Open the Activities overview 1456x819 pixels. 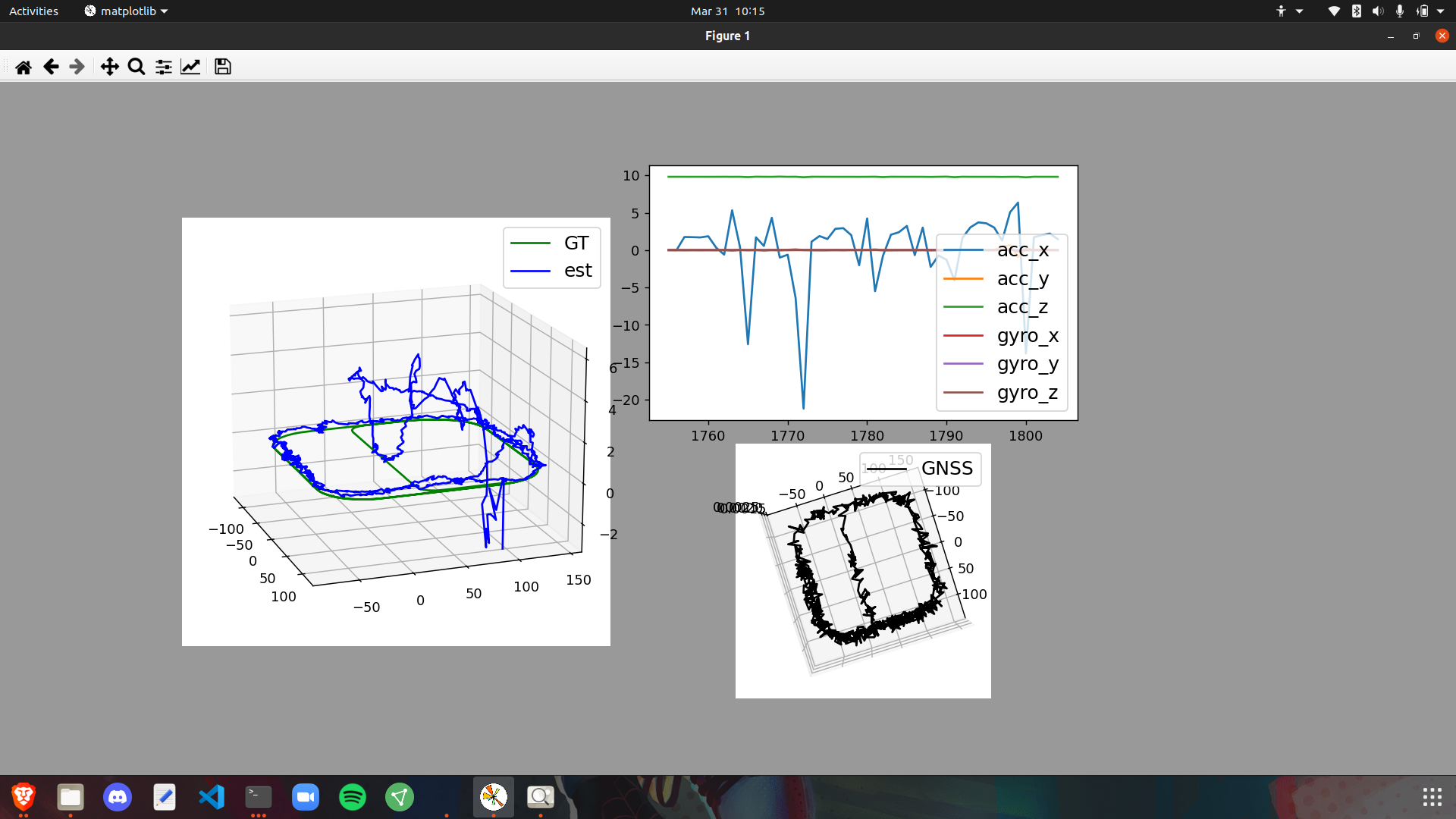click(33, 11)
